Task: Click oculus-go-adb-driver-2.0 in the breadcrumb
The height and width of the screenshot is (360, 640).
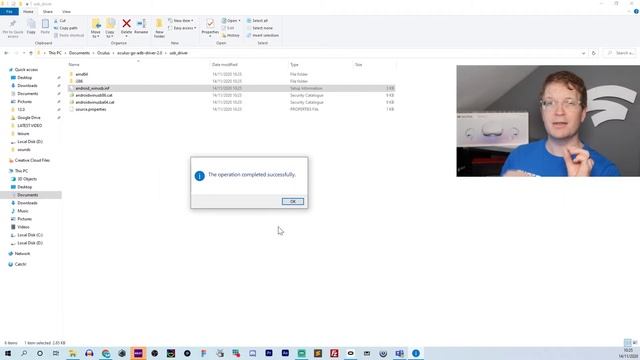Action: [140, 53]
